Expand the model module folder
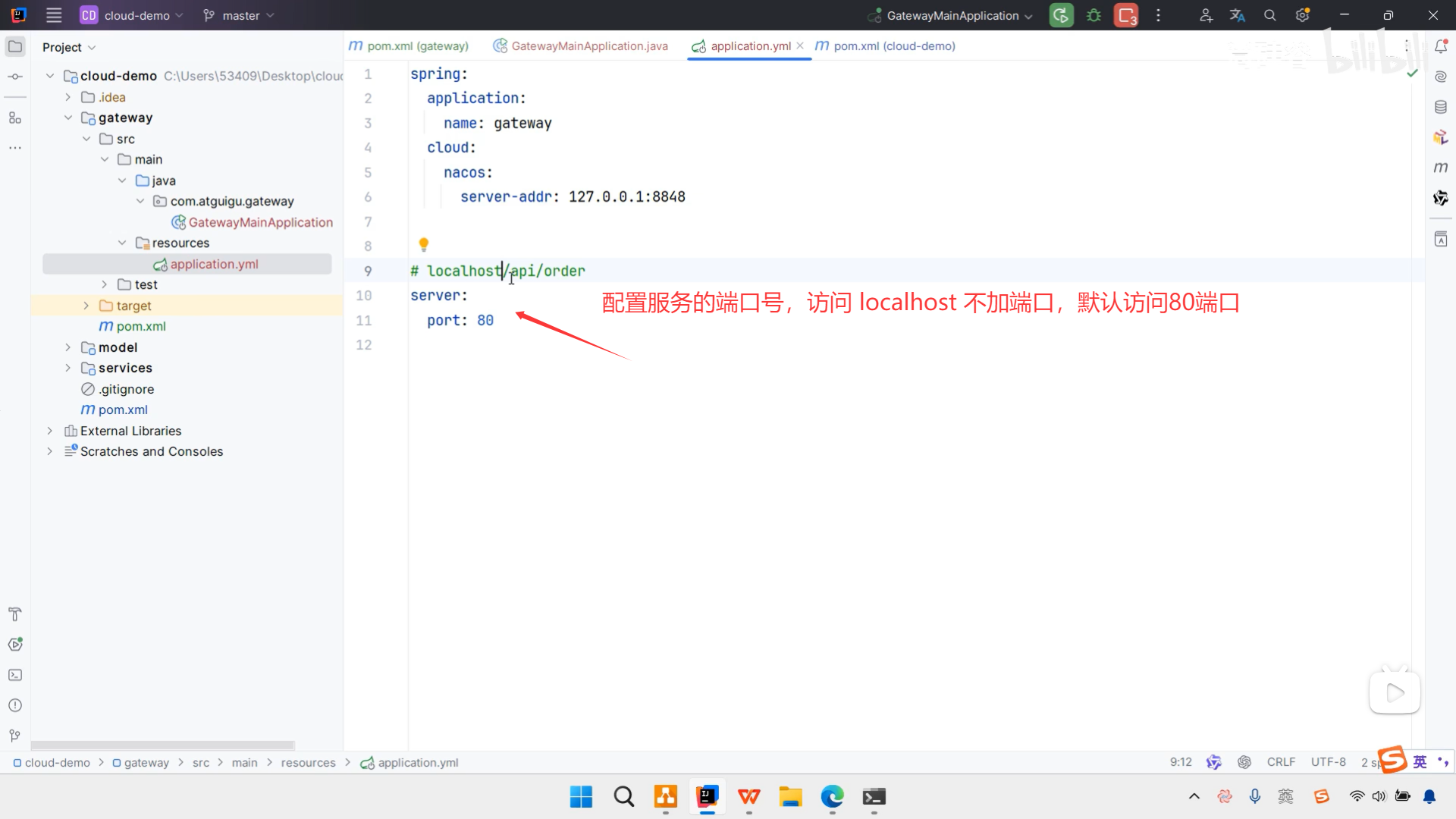This screenshot has height=819, width=1456. [67, 347]
